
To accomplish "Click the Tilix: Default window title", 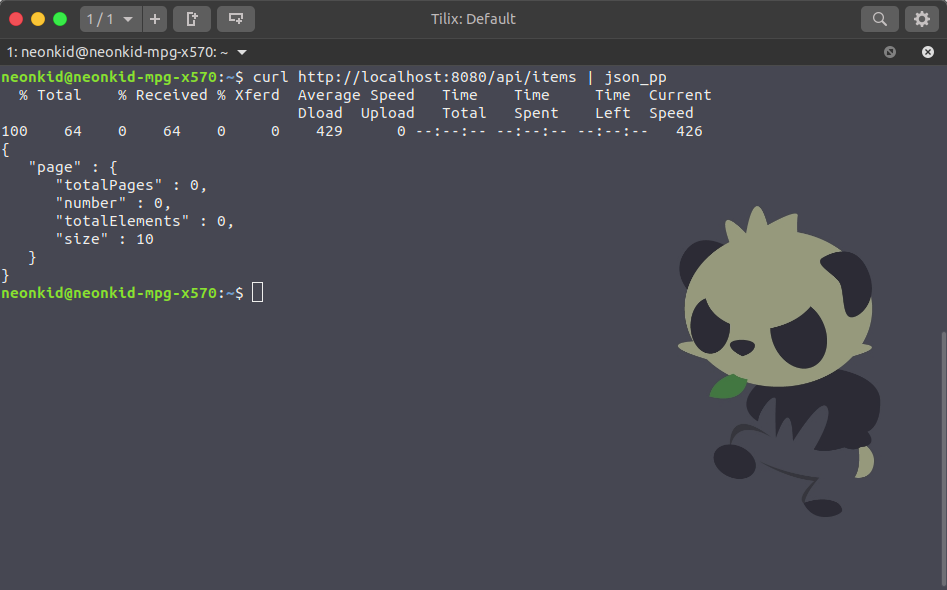I will [x=474, y=19].
